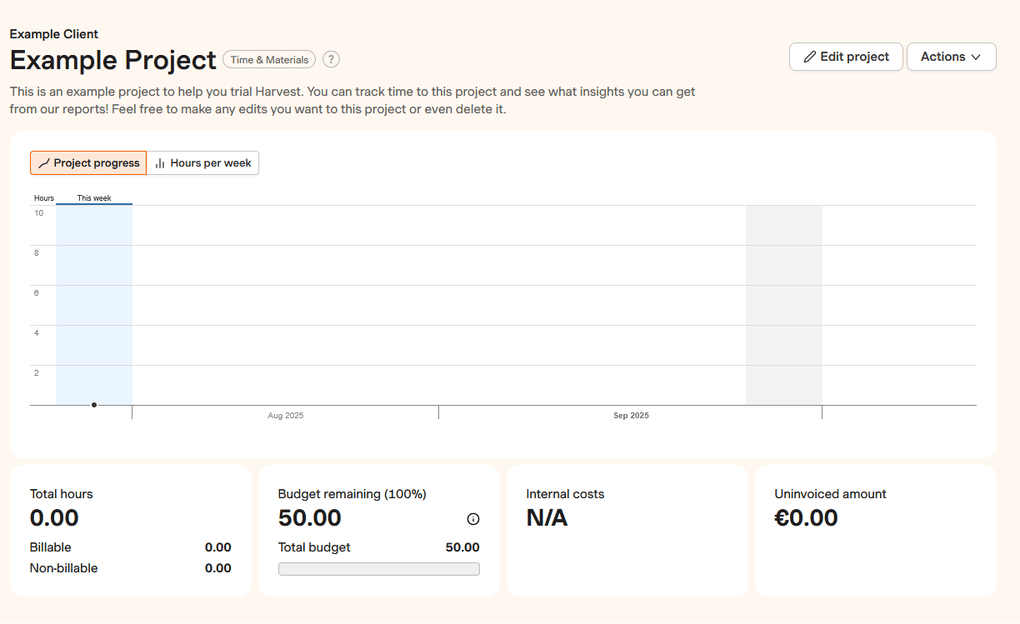Click the data point dot on the chart
The image size is (1020, 624).
(x=93, y=404)
